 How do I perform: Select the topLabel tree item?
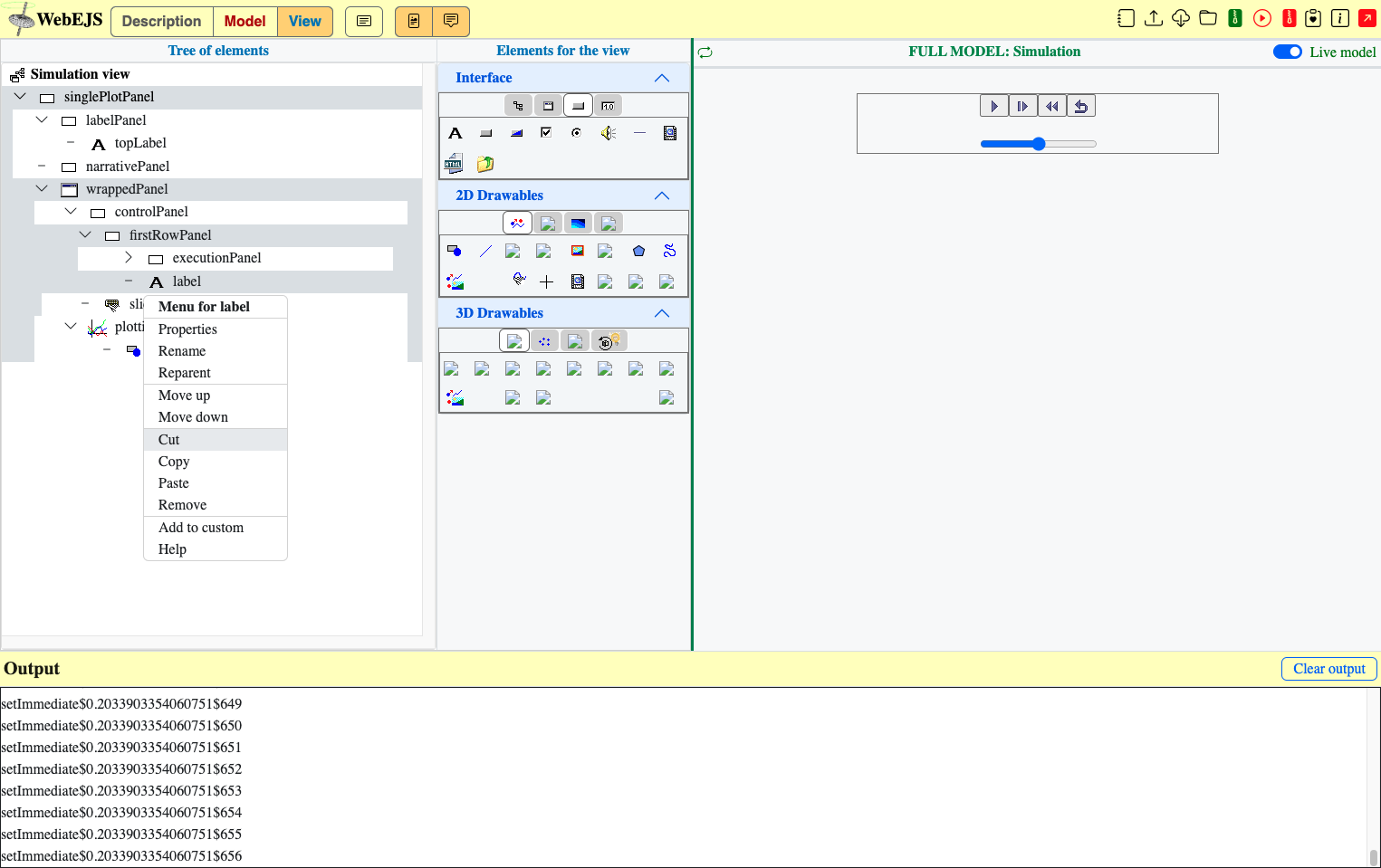[x=140, y=143]
